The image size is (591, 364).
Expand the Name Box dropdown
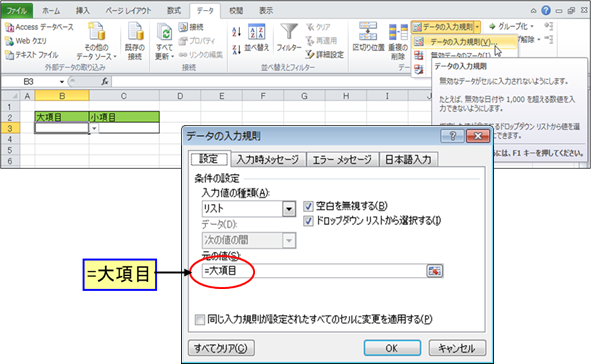(62, 82)
